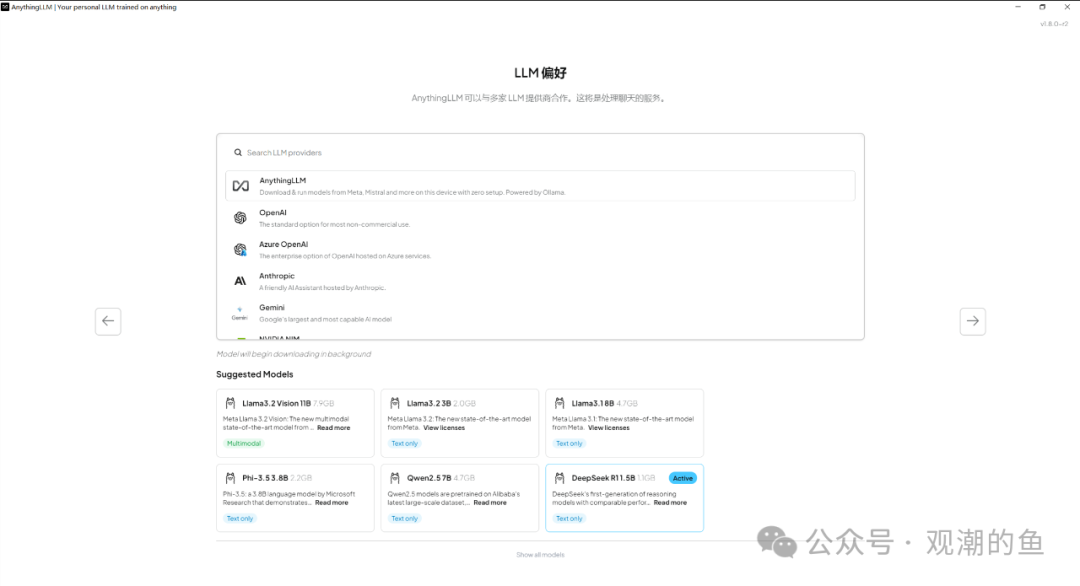
Task: Minimize the AnythingLLM window
Action: click(x=1018, y=7)
